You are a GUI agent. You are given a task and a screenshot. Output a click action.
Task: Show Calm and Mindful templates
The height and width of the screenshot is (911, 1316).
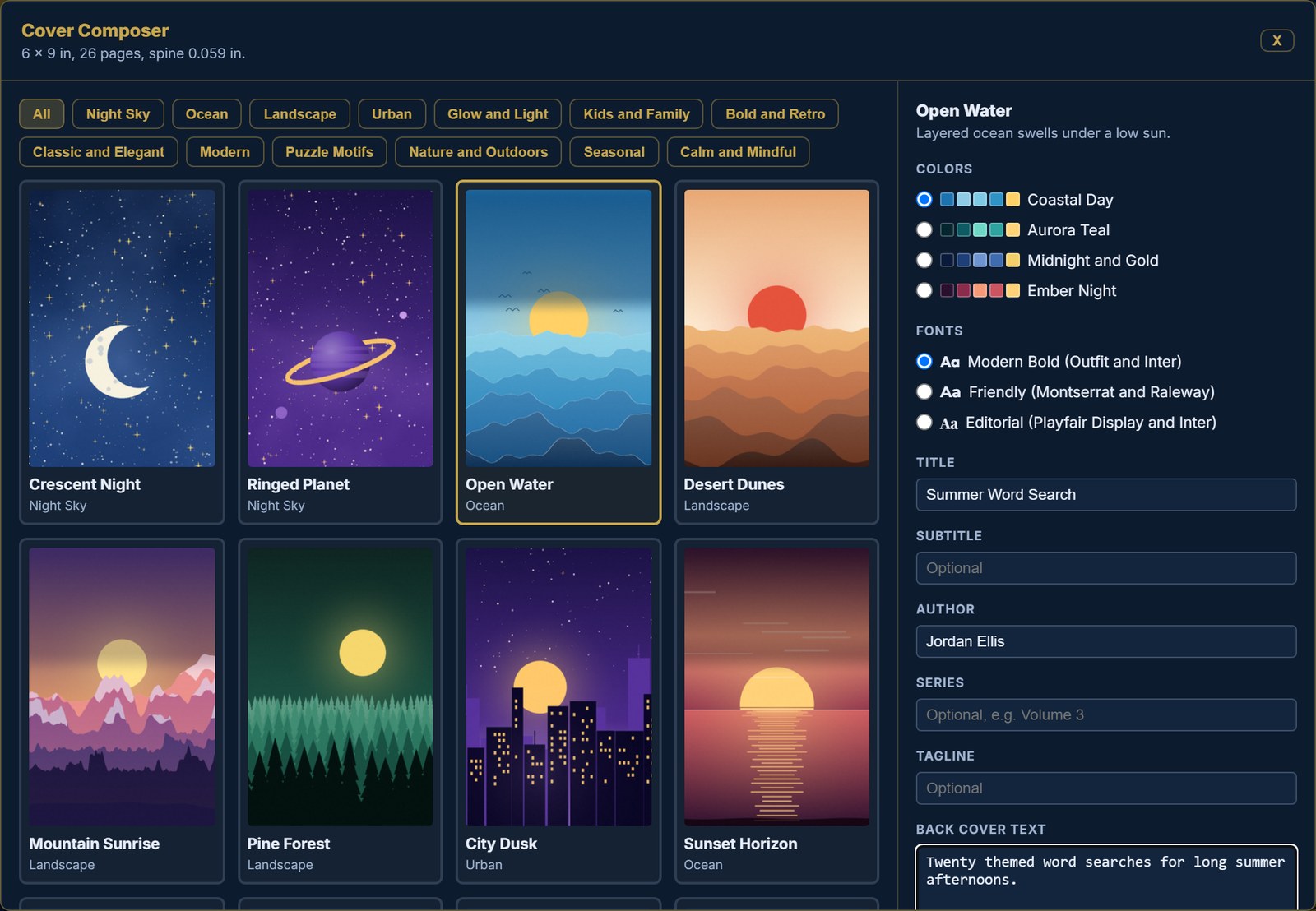point(738,152)
